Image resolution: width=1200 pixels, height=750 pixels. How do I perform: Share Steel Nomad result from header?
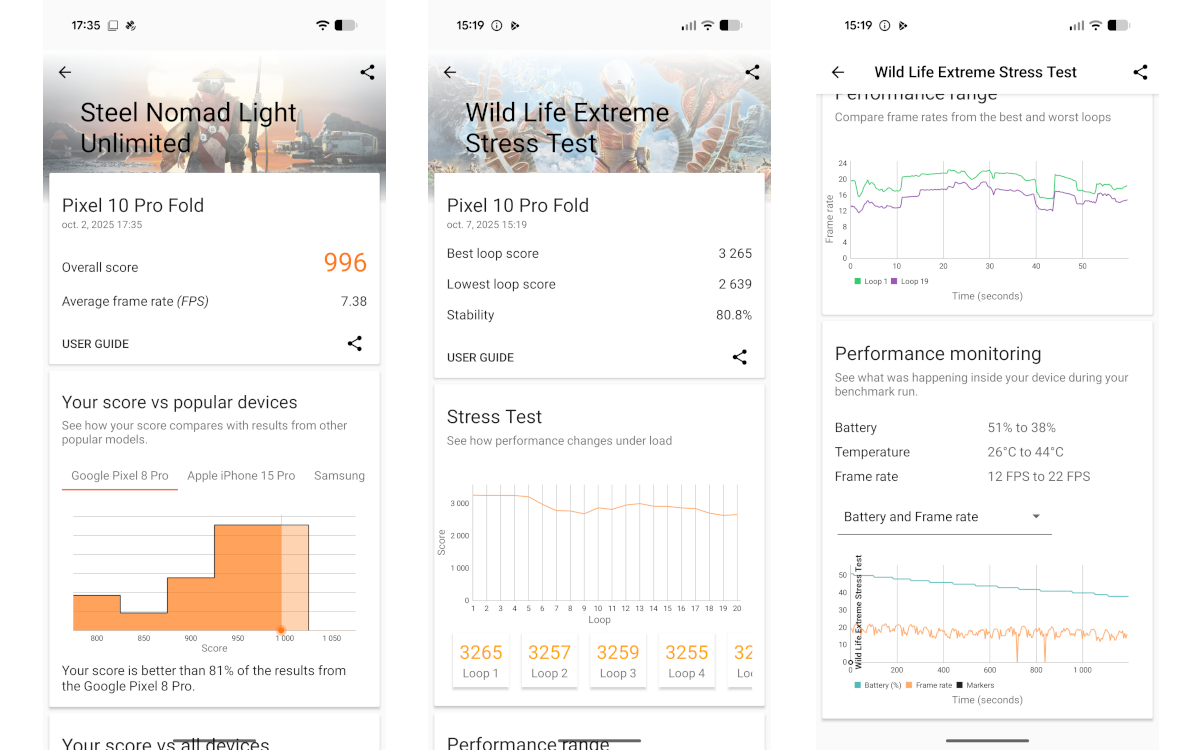(367, 72)
